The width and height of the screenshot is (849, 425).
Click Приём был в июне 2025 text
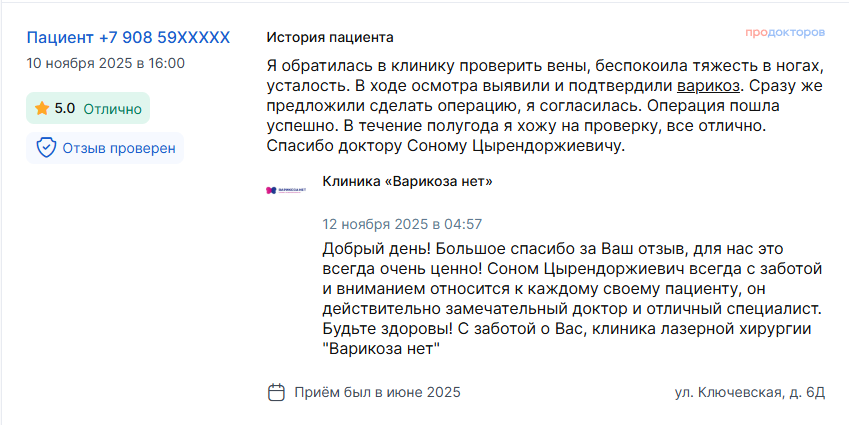click(377, 392)
